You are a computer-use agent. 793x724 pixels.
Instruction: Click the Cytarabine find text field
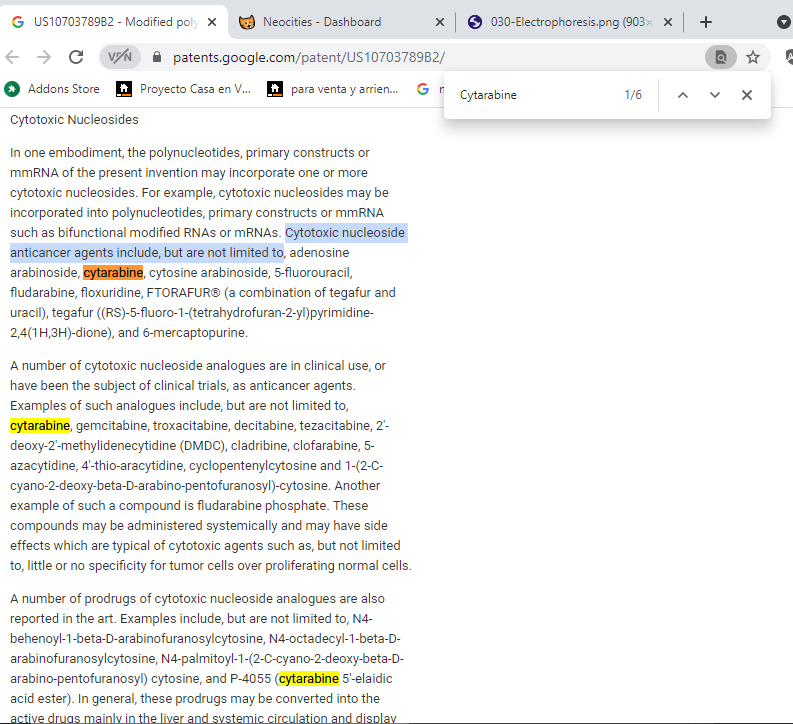[530, 95]
